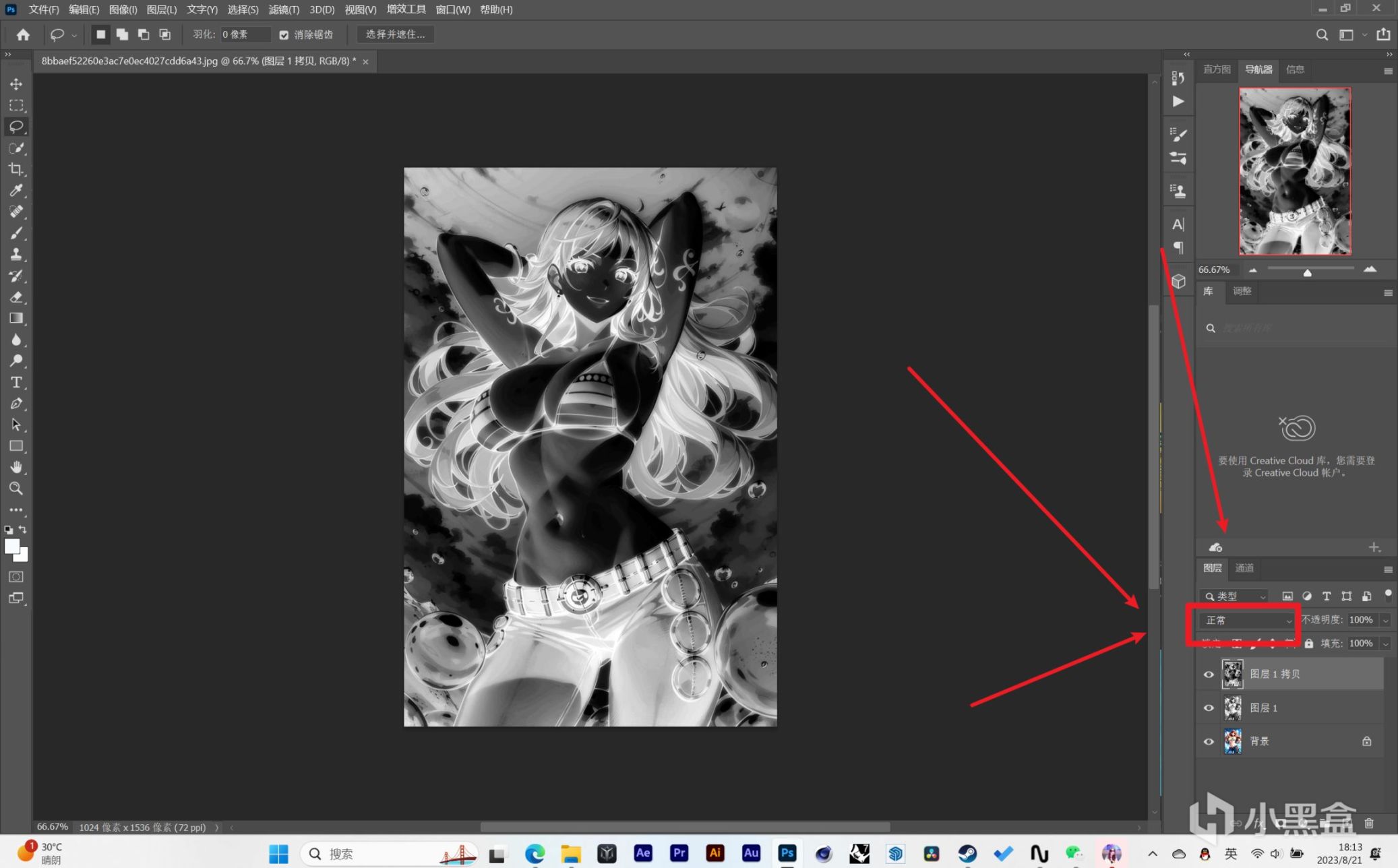This screenshot has height=868, width=1398.
Task: Select the Move tool
Action: (16, 84)
